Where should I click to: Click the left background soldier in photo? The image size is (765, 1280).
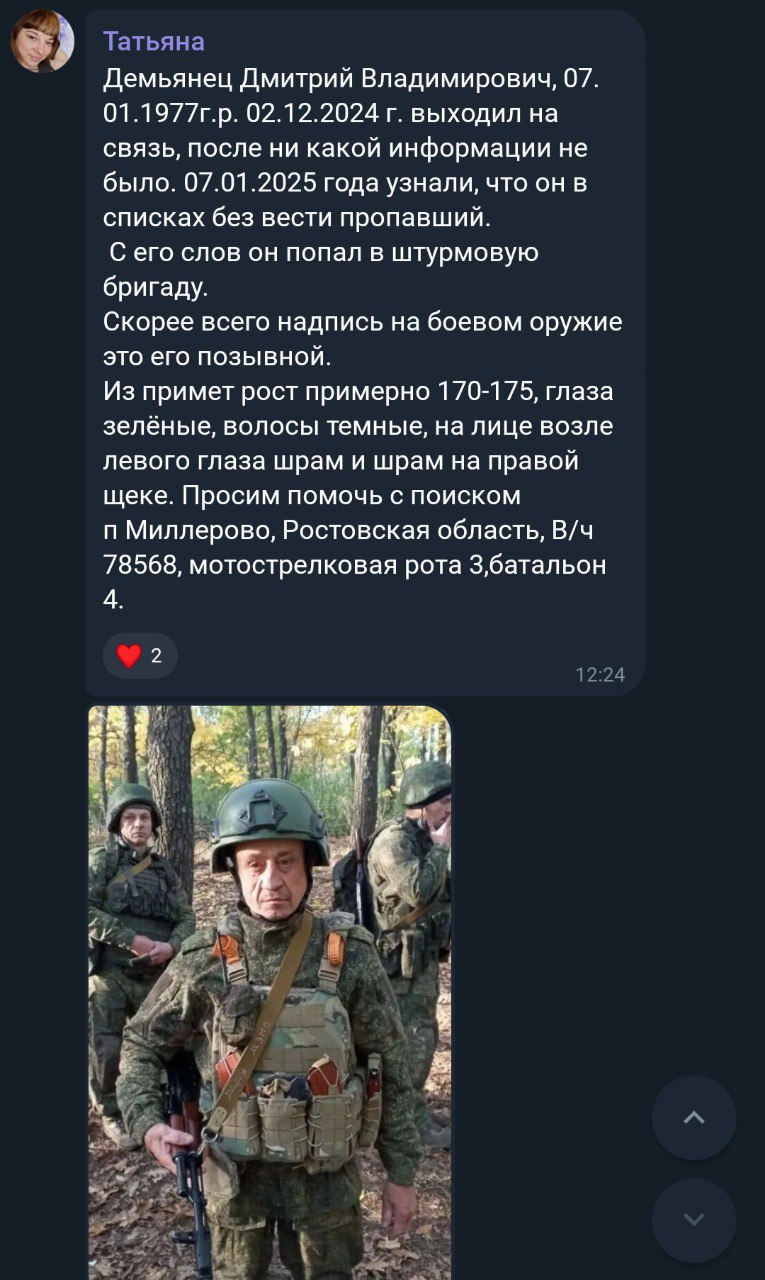click(134, 900)
